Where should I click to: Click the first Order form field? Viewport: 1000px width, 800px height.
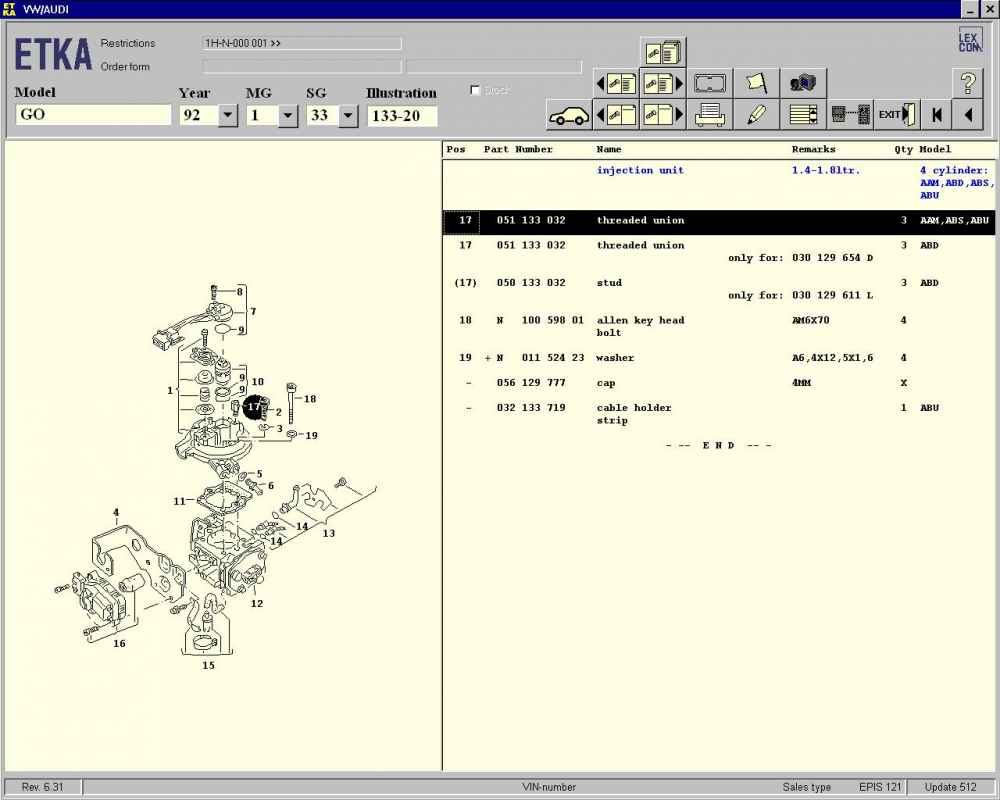tap(302, 66)
